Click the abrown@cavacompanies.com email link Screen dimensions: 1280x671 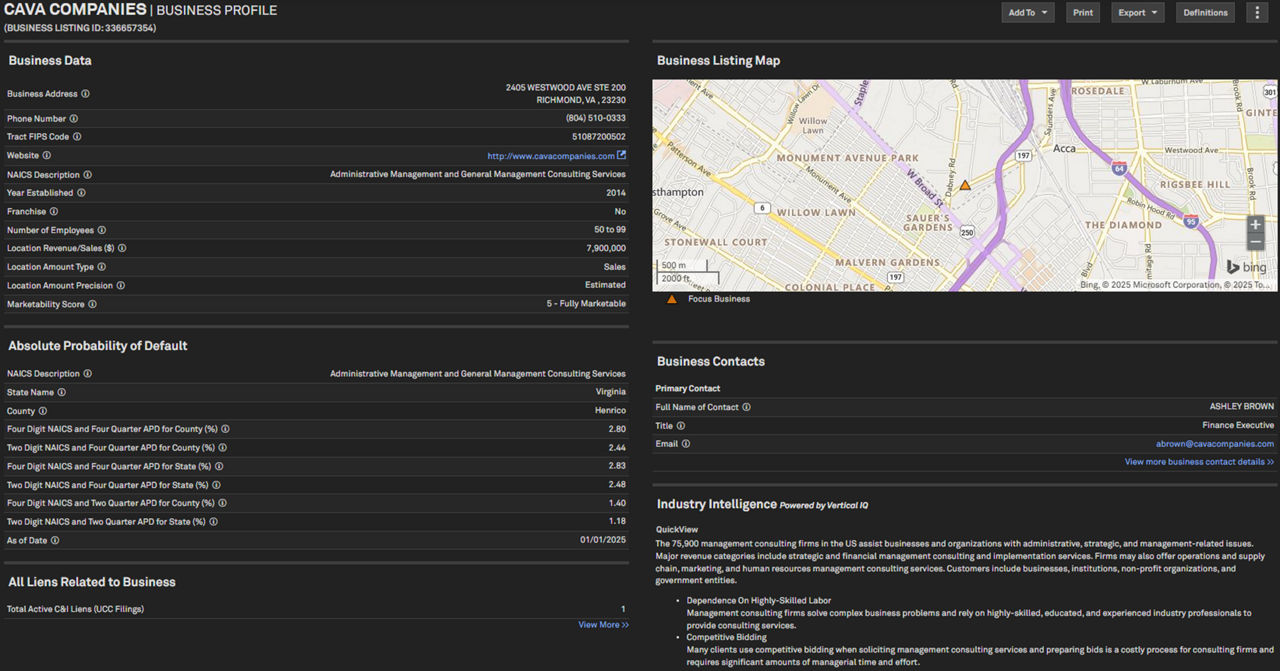tap(1215, 444)
